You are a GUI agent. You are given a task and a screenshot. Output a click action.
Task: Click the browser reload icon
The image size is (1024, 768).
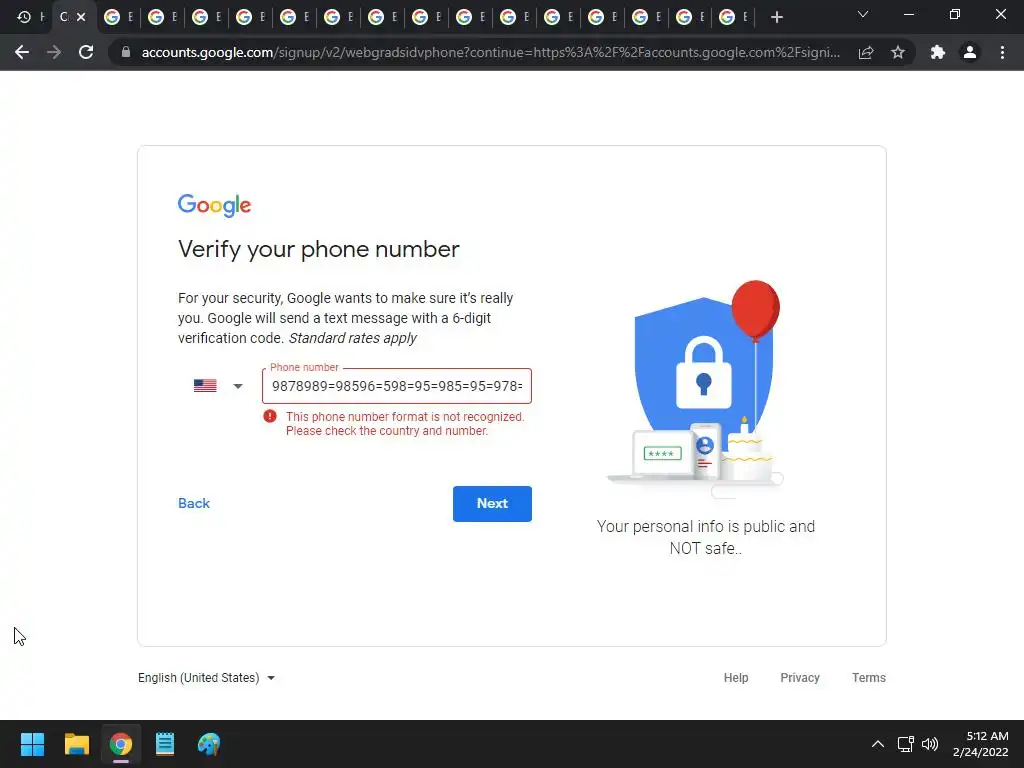(x=86, y=52)
